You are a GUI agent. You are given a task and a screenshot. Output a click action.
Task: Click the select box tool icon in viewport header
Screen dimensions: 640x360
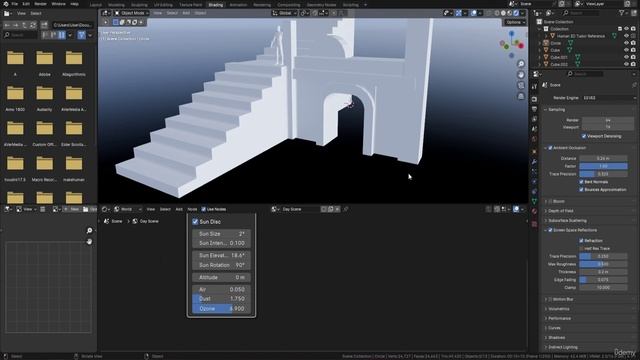click(x=116, y=22)
